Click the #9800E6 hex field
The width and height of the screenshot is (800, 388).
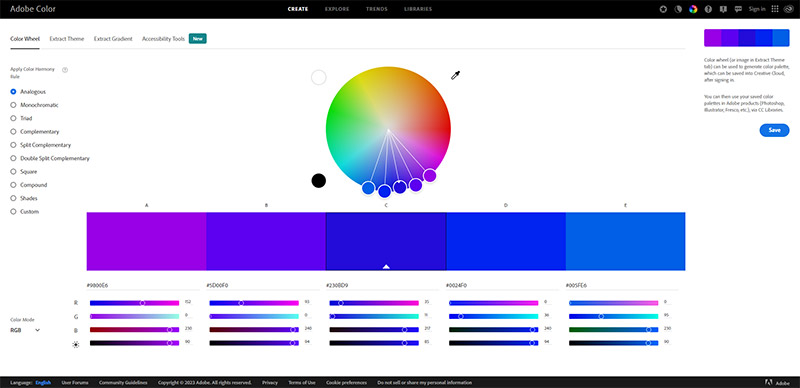(x=143, y=285)
